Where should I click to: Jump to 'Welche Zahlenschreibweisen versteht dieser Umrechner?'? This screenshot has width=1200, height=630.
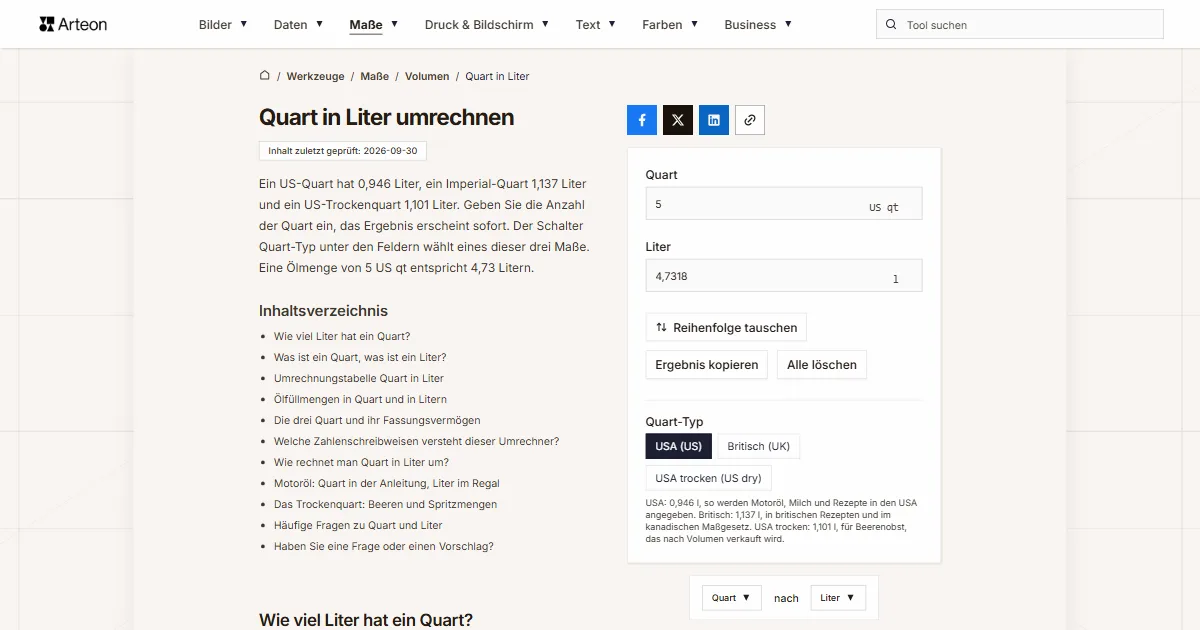(x=416, y=441)
